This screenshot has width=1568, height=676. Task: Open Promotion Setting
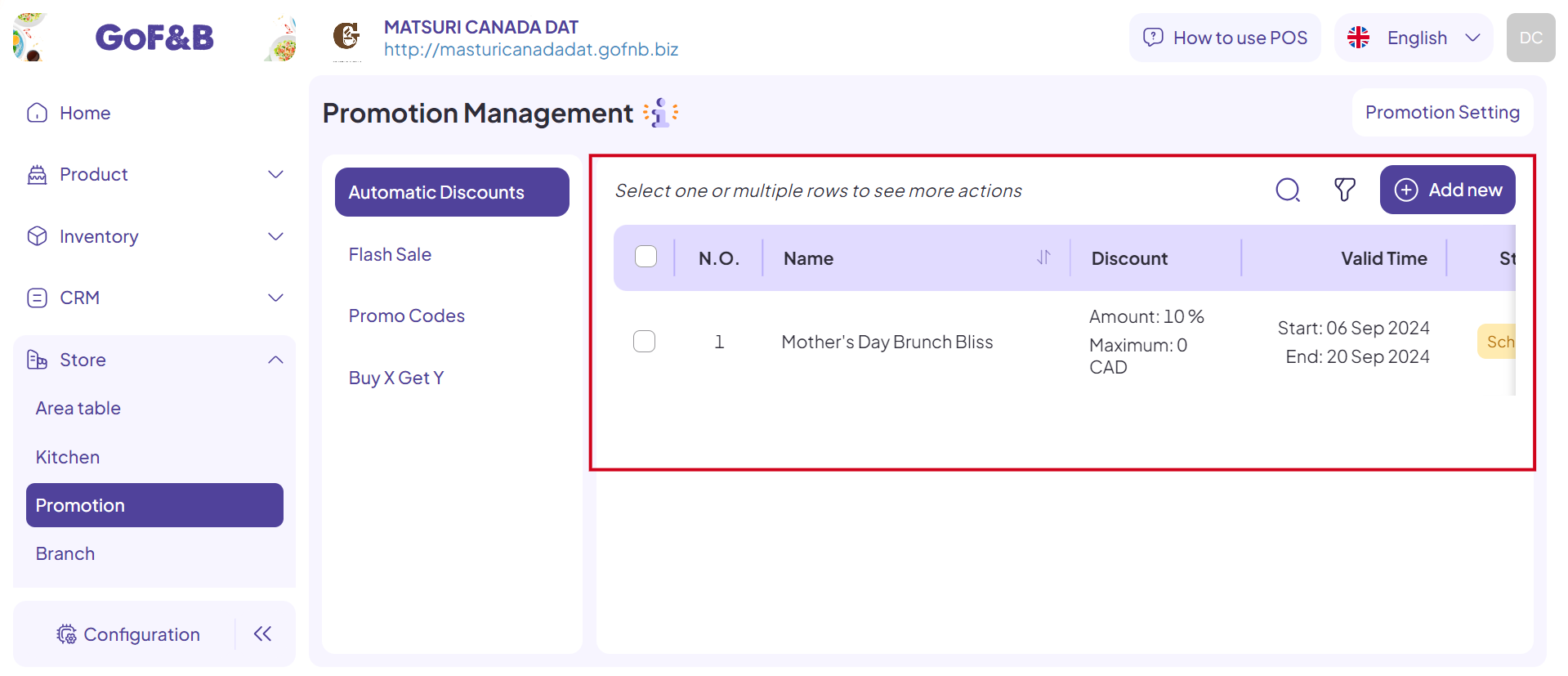coord(1442,112)
